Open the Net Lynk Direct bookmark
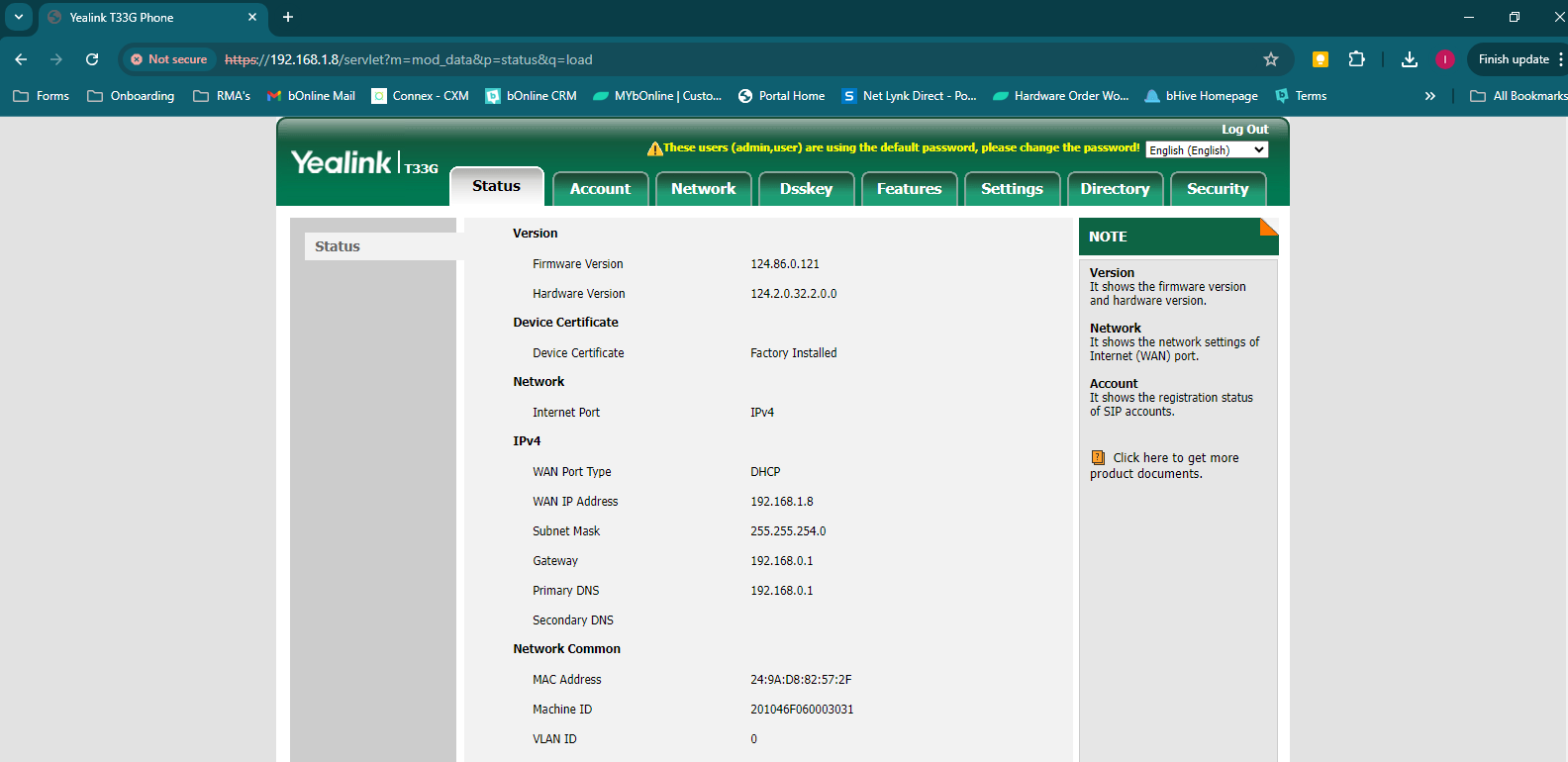The height and width of the screenshot is (762, 1568). [x=909, y=96]
